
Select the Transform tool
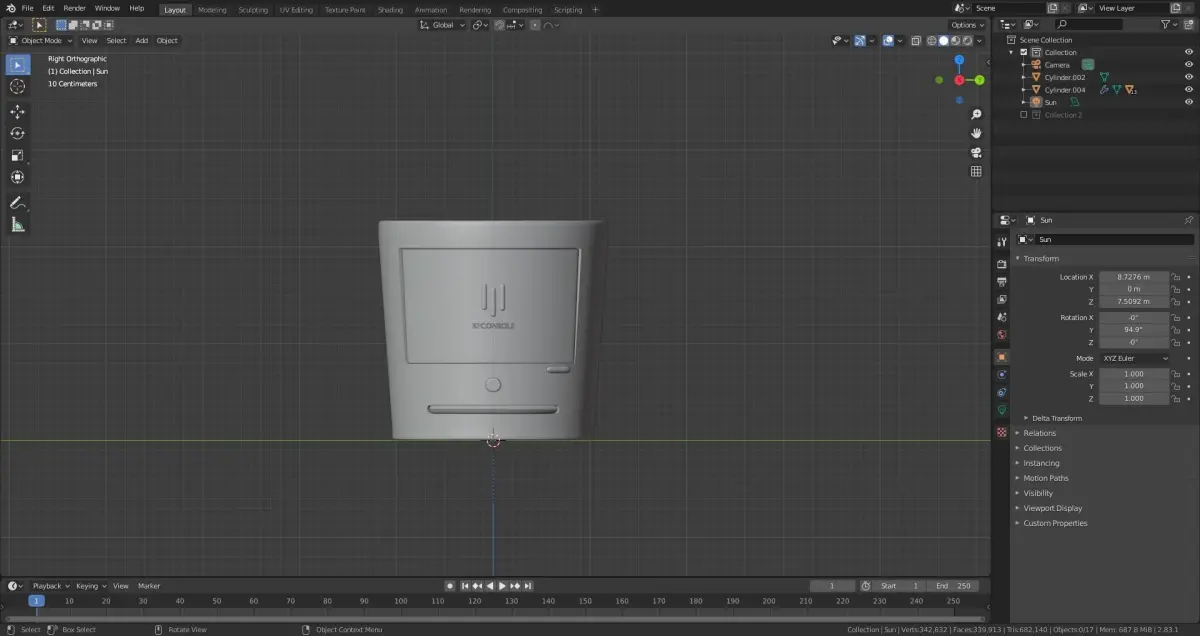[x=17, y=178]
